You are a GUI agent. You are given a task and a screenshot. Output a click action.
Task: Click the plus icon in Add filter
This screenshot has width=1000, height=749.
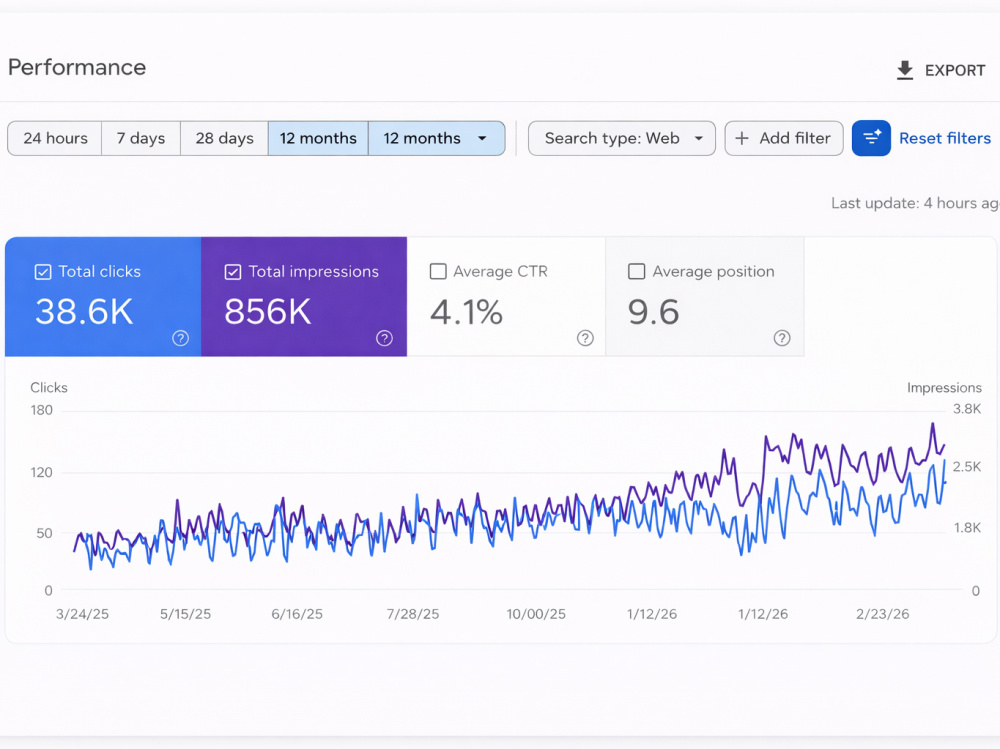click(x=742, y=138)
